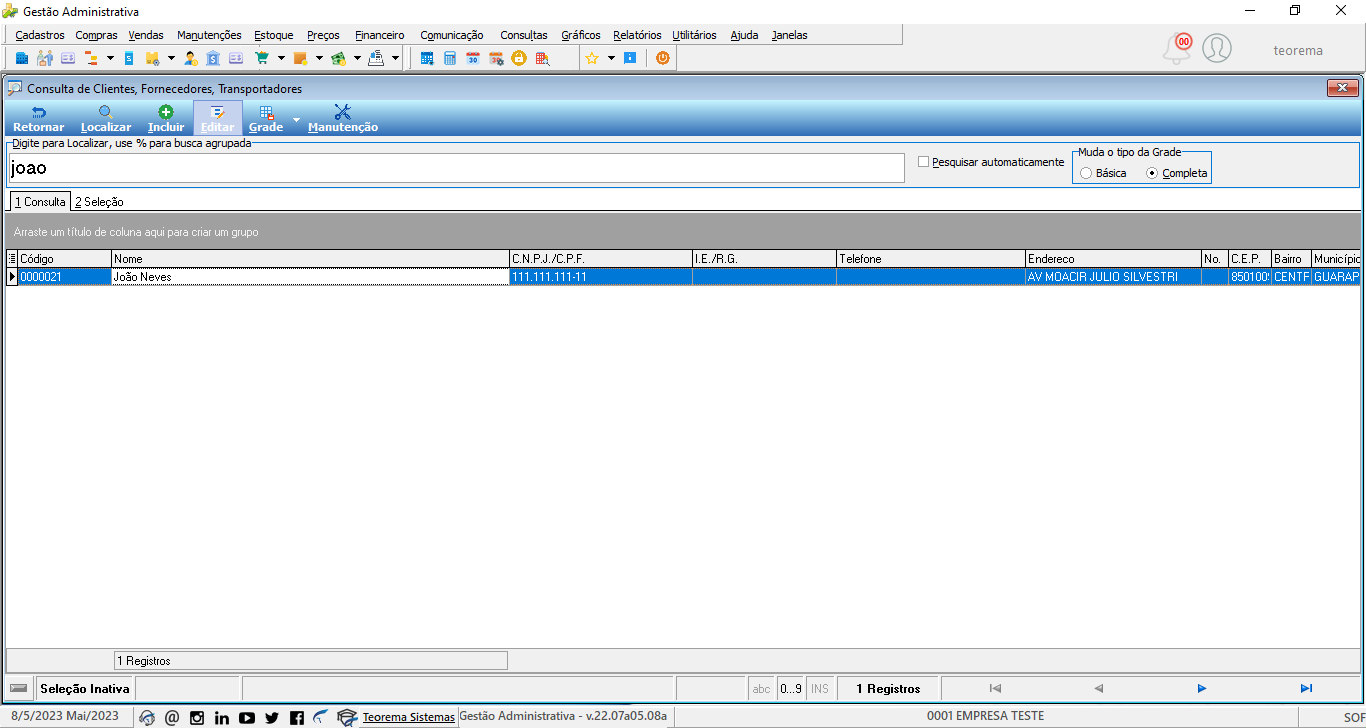This screenshot has height=728, width=1366.
Task: Click the Telefone column header
Action: [931, 259]
